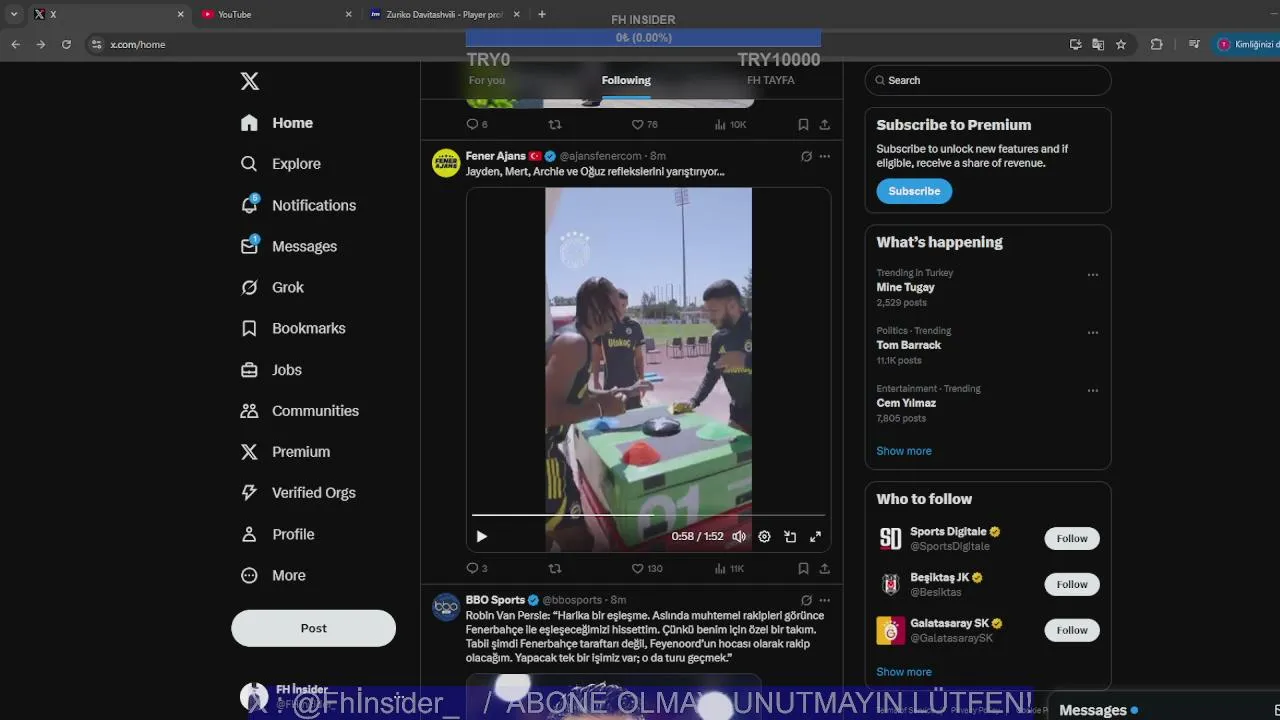Open Bookmarks in the sidebar
The height and width of the screenshot is (720, 1280).
click(x=293, y=328)
